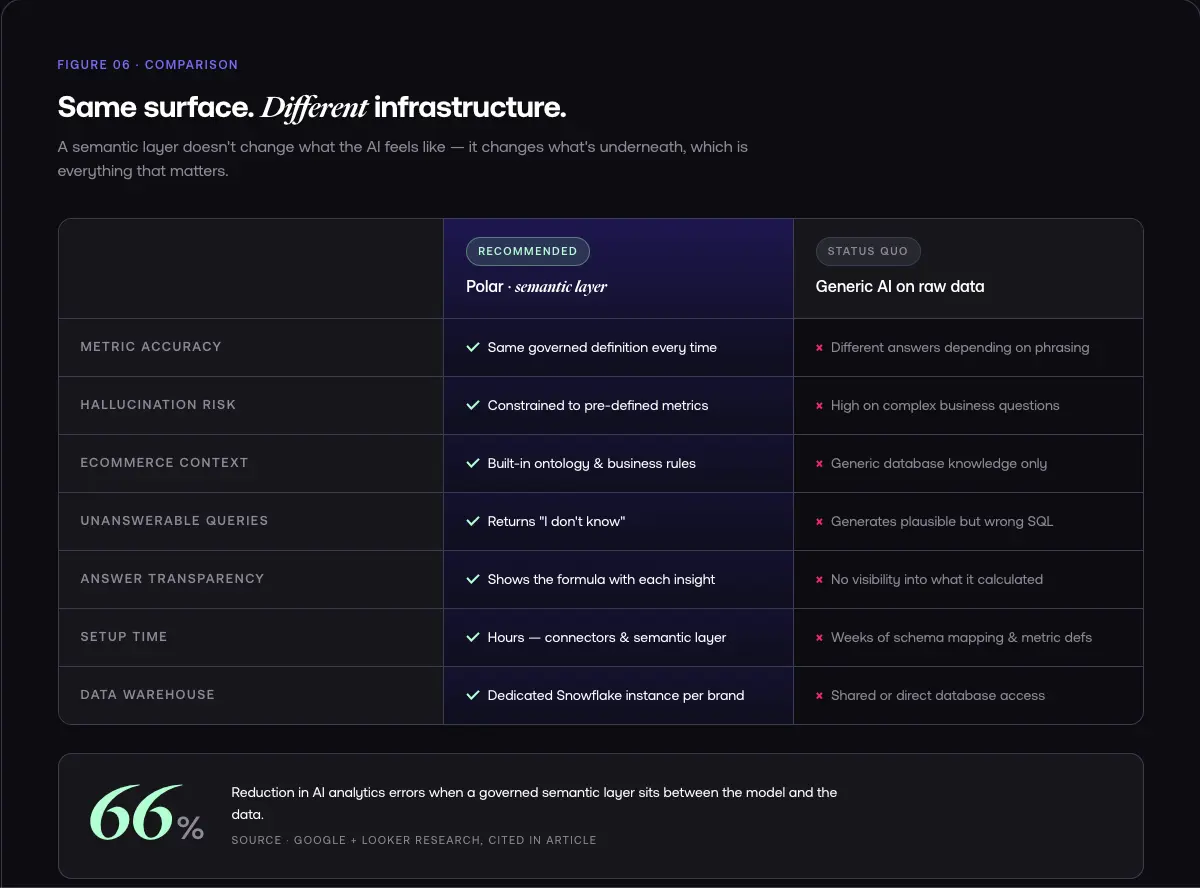Click the STATUS QUO badge
The height and width of the screenshot is (888, 1200).
pos(868,251)
